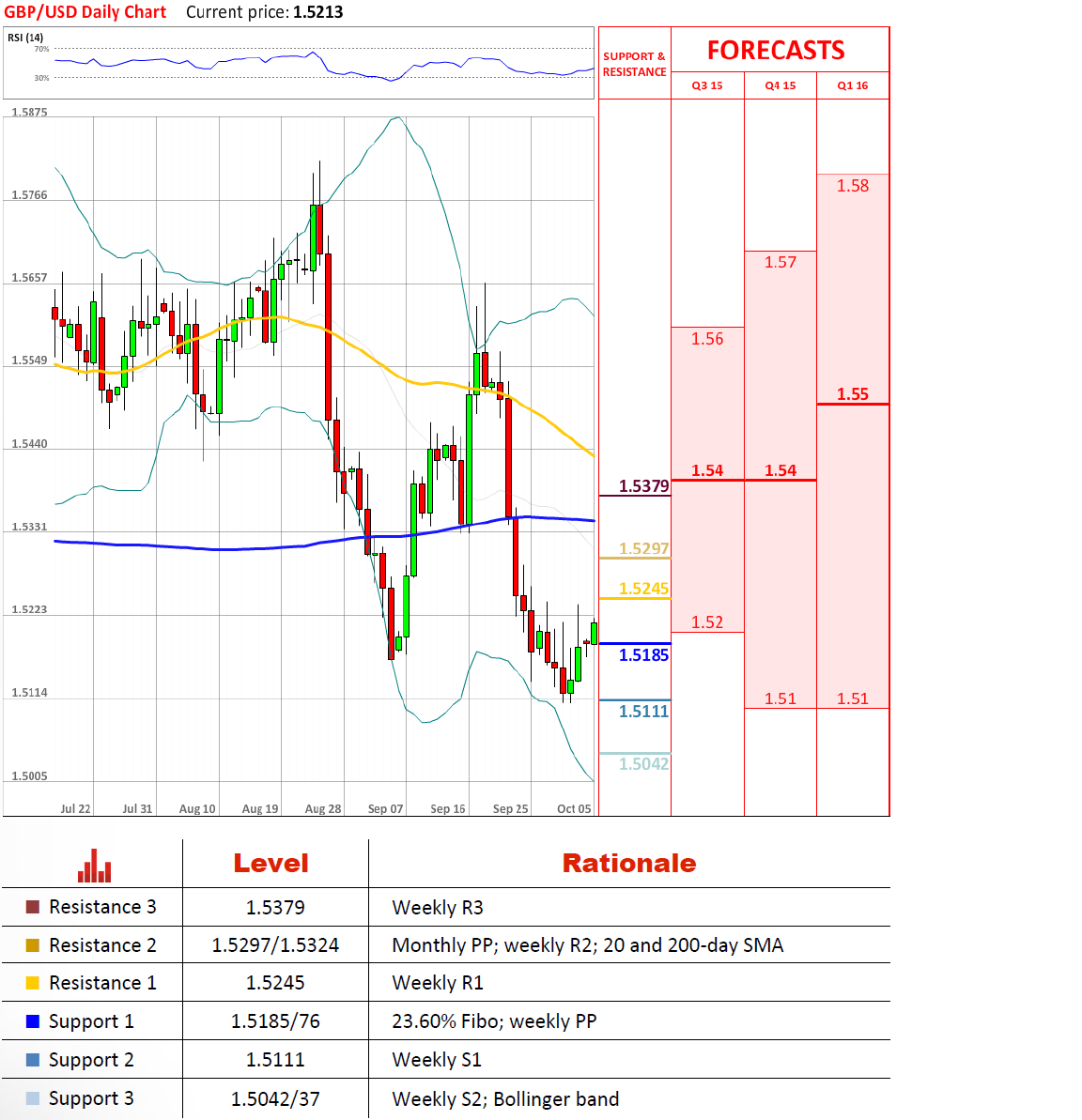Image resolution: width=1082 pixels, height=1120 pixels.
Task: Click the RSI (14) indicator label
Action: click(x=25, y=38)
